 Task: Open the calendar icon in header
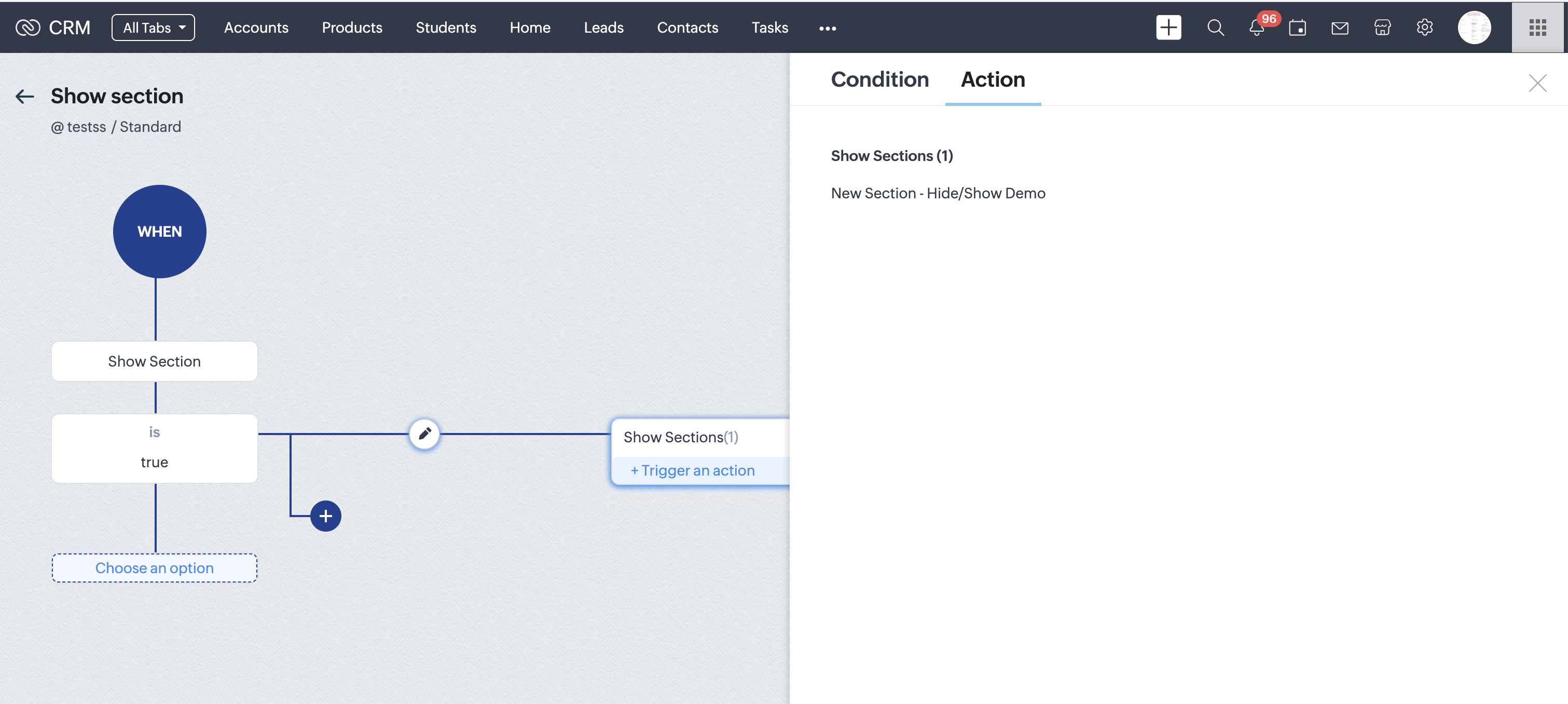(x=1297, y=28)
